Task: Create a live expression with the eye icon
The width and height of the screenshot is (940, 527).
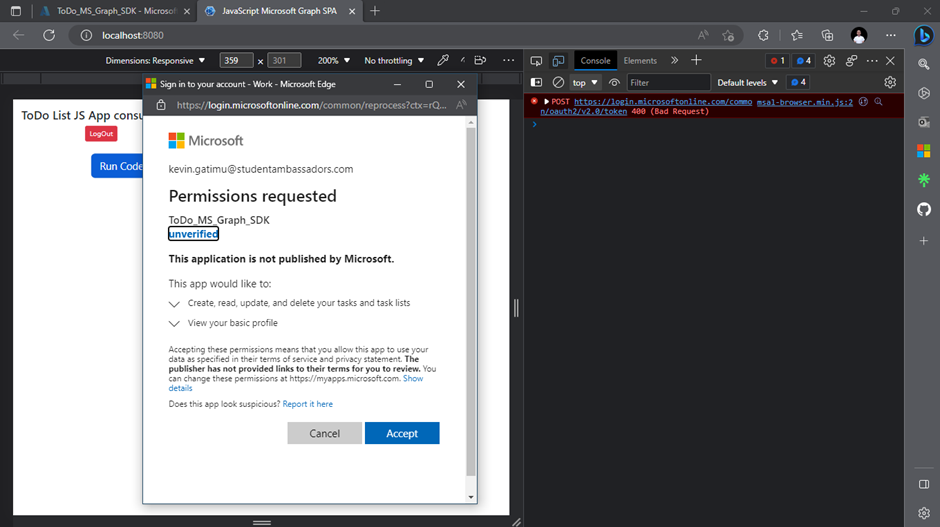Action: pos(614,82)
